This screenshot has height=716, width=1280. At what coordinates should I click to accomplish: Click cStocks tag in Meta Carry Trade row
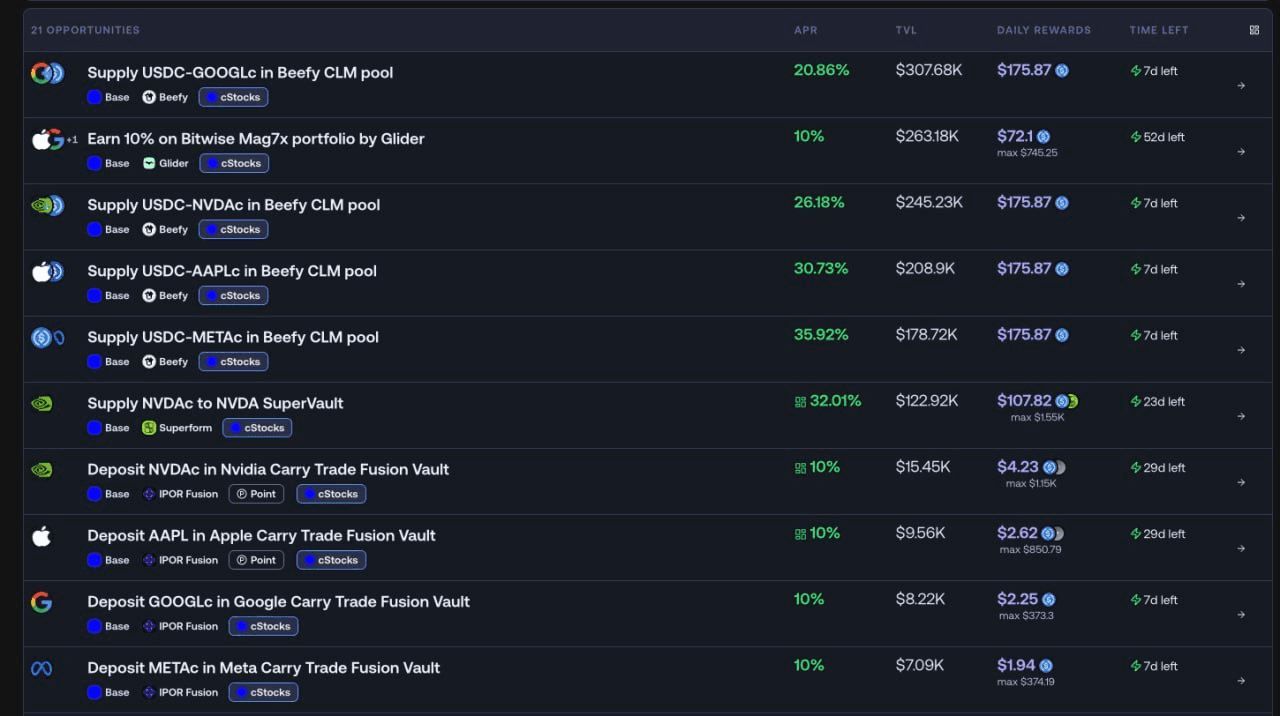263,692
